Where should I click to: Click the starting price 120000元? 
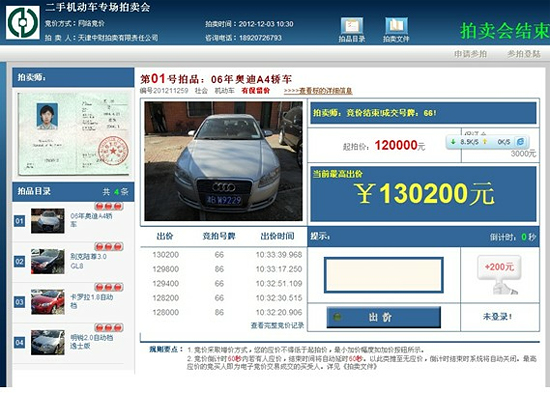(x=400, y=145)
